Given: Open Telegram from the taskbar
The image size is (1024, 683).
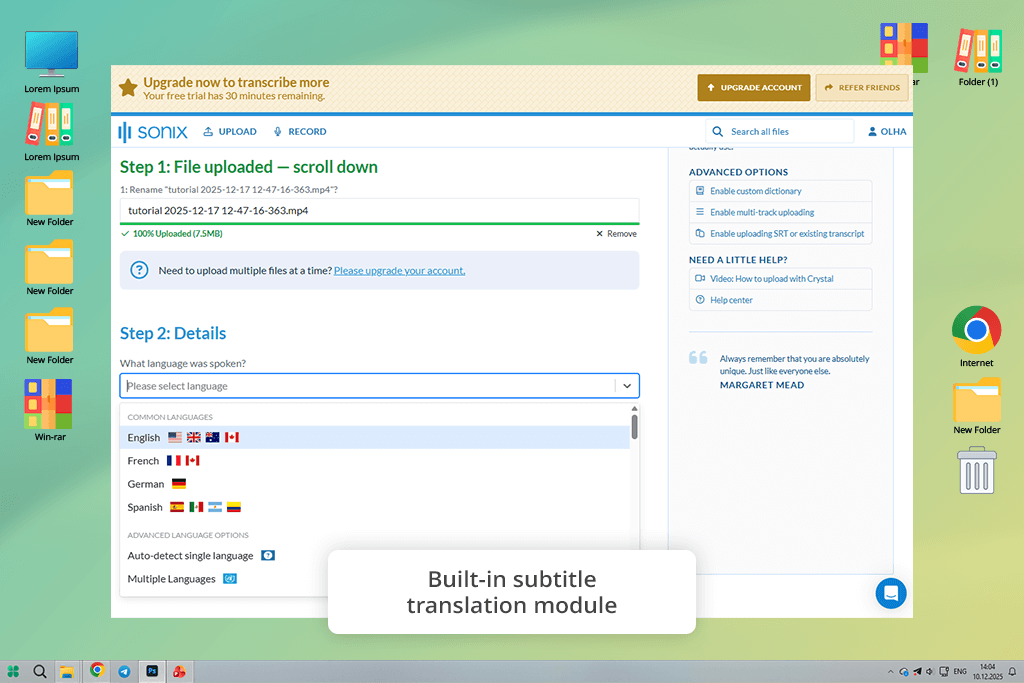Looking at the screenshot, I should point(124,671).
